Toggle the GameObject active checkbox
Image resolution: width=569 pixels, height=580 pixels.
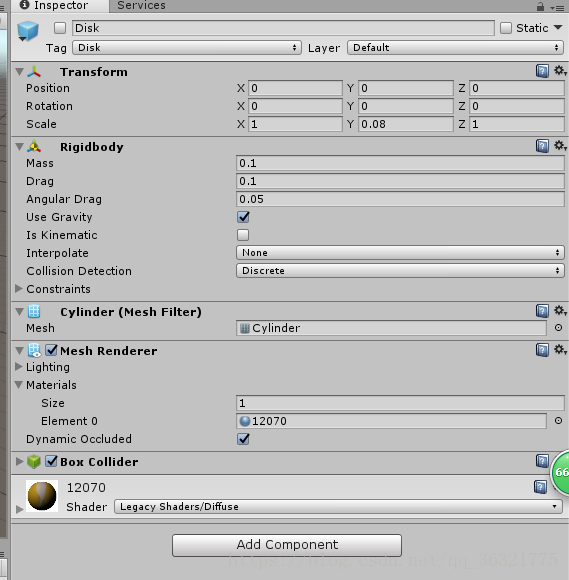[60, 28]
